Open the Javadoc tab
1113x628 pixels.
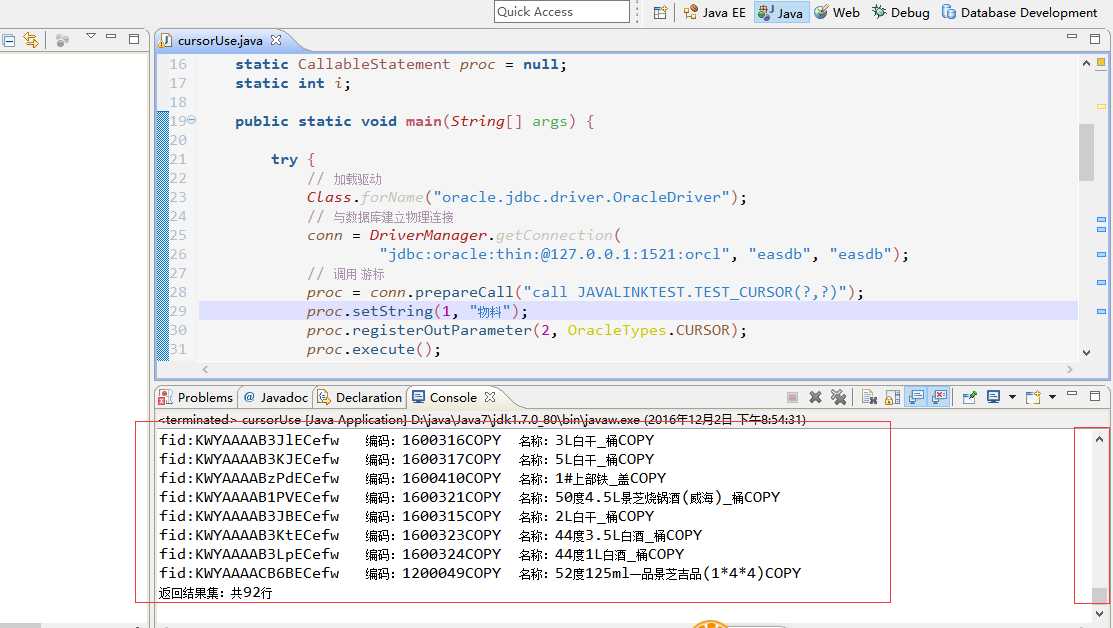pyautogui.click(x=276, y=397)
